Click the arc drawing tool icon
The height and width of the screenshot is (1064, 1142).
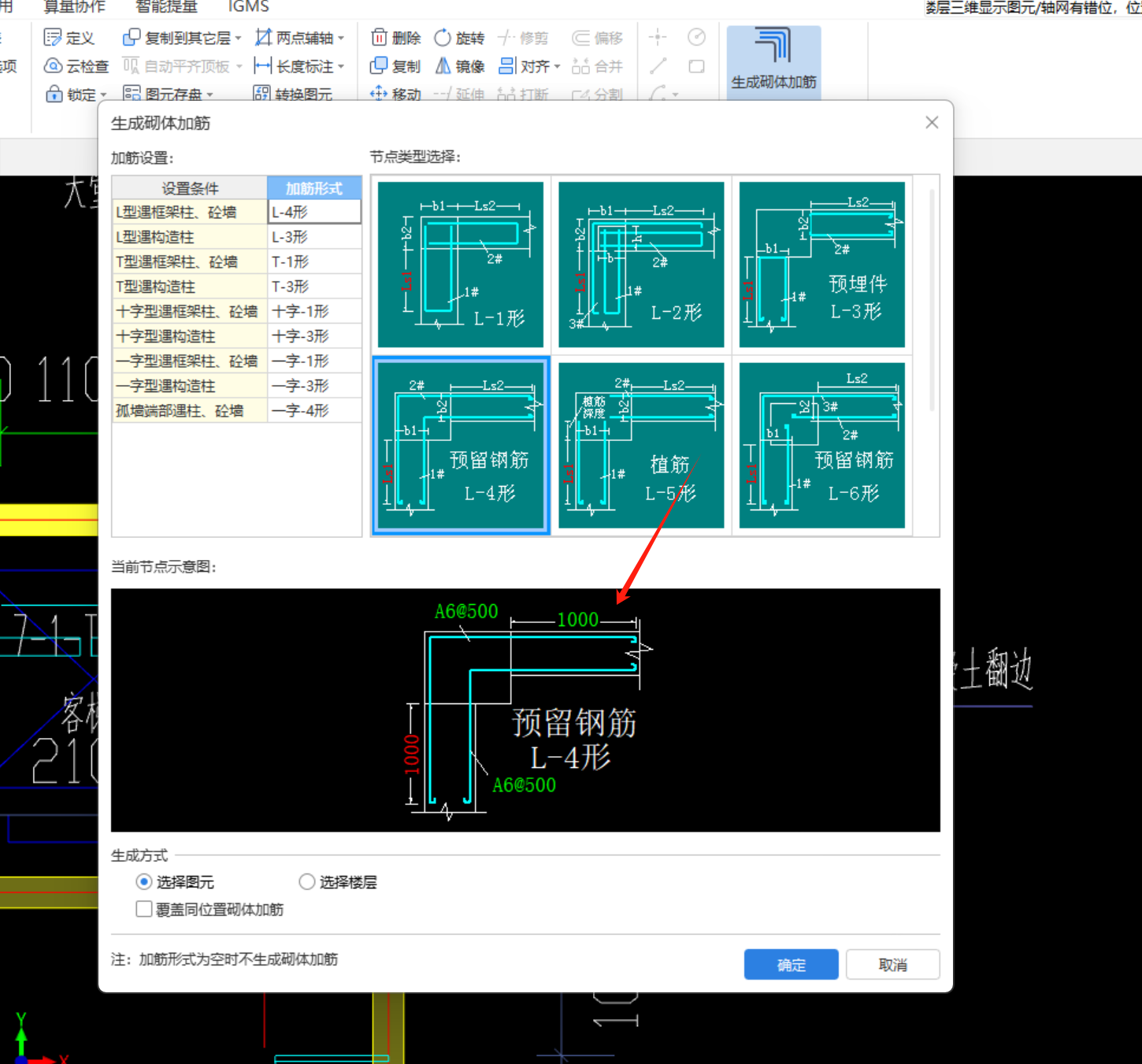tap(658, 94)
